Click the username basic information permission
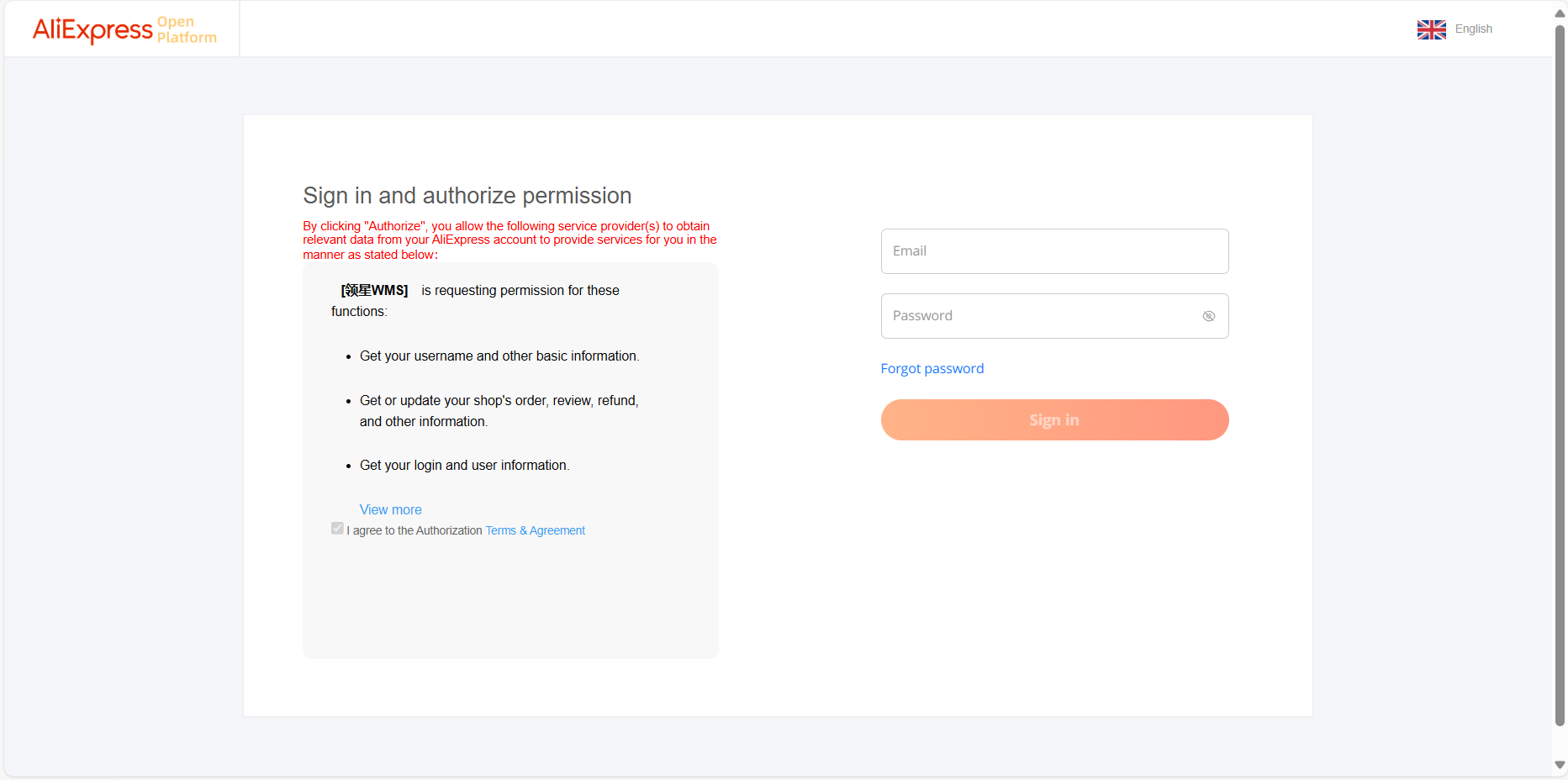This screenshot has width=1568, height=780. pyautogui.click(x=499, y=356)
